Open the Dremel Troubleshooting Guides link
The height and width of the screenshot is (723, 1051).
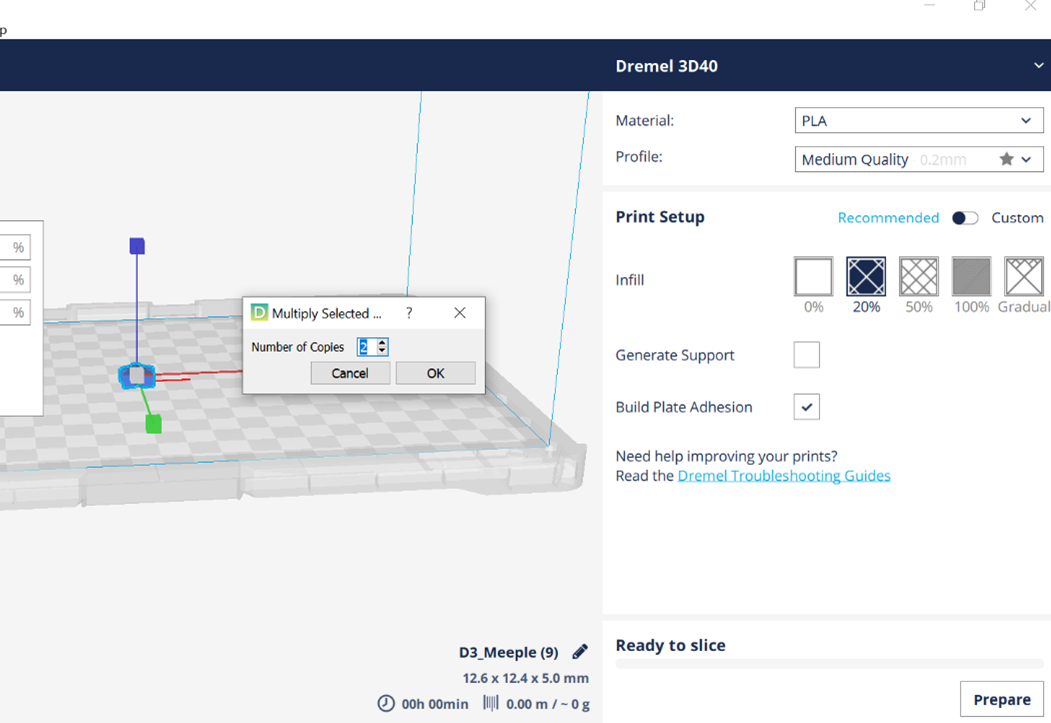coord(784,476)
